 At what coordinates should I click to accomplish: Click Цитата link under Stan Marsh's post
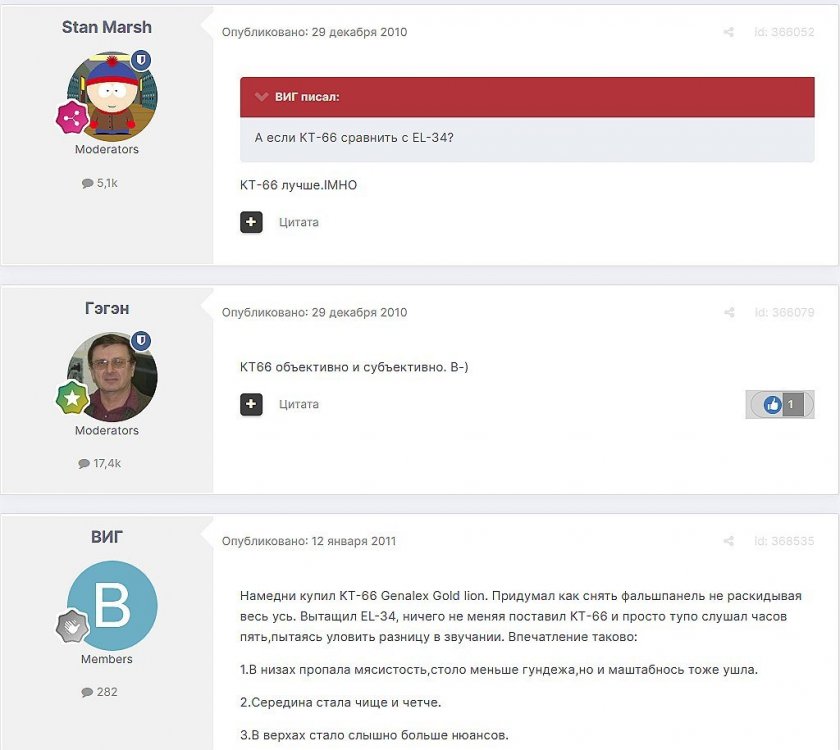point(298,222)
